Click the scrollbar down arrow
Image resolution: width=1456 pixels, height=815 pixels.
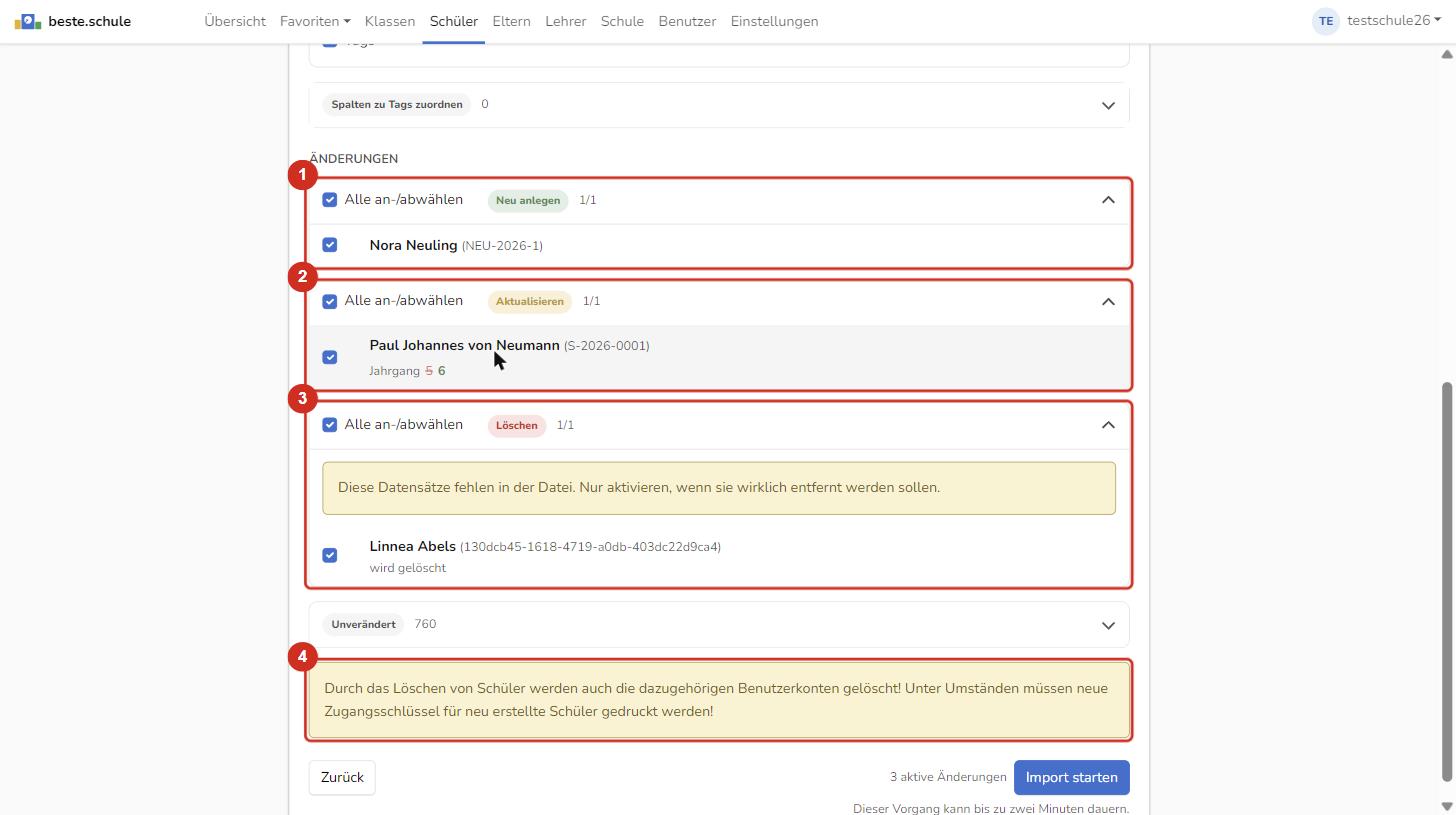(x=1446, y=806)
